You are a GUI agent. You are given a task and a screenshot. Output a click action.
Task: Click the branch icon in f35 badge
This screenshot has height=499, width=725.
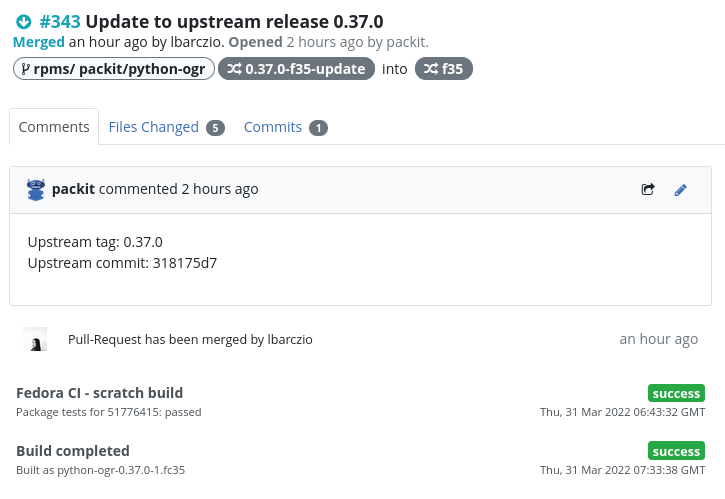(430, 69)
